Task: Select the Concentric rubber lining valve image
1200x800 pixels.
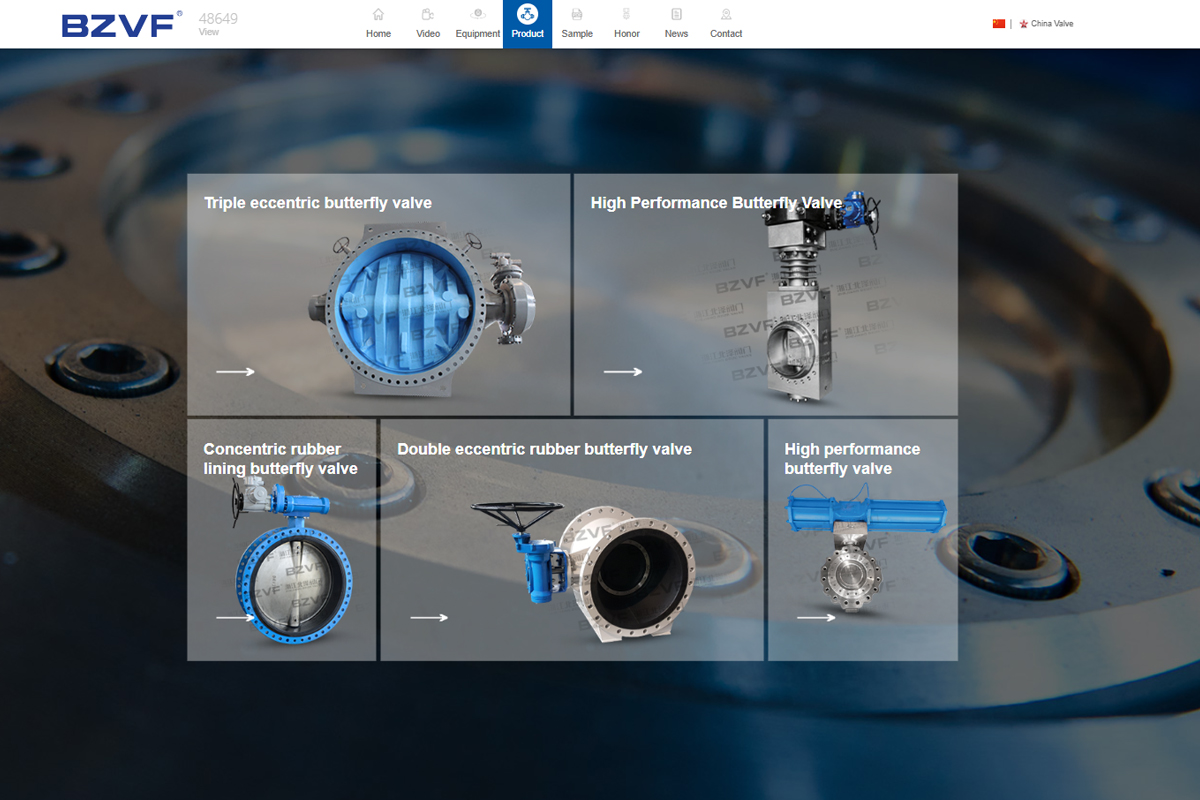Action: pyautogui.click(x=285, y=570)
